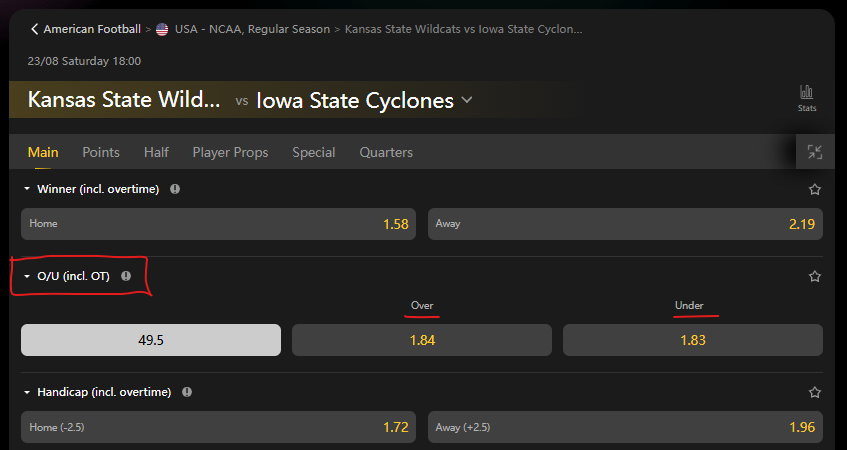Viewport: 847px width, 450px height.
Task: Collapse the O/U (incl. OT) section
Action: click(x=27, y=276)
